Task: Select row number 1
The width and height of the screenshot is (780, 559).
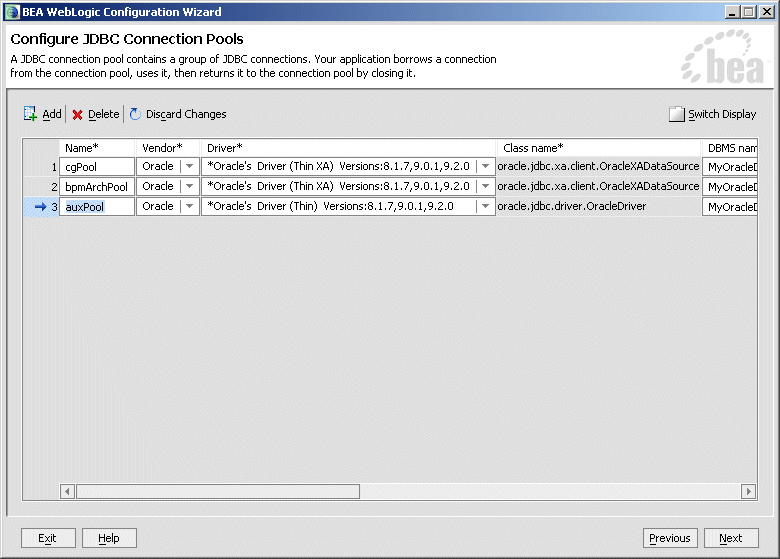Action: tap(41, 167)
